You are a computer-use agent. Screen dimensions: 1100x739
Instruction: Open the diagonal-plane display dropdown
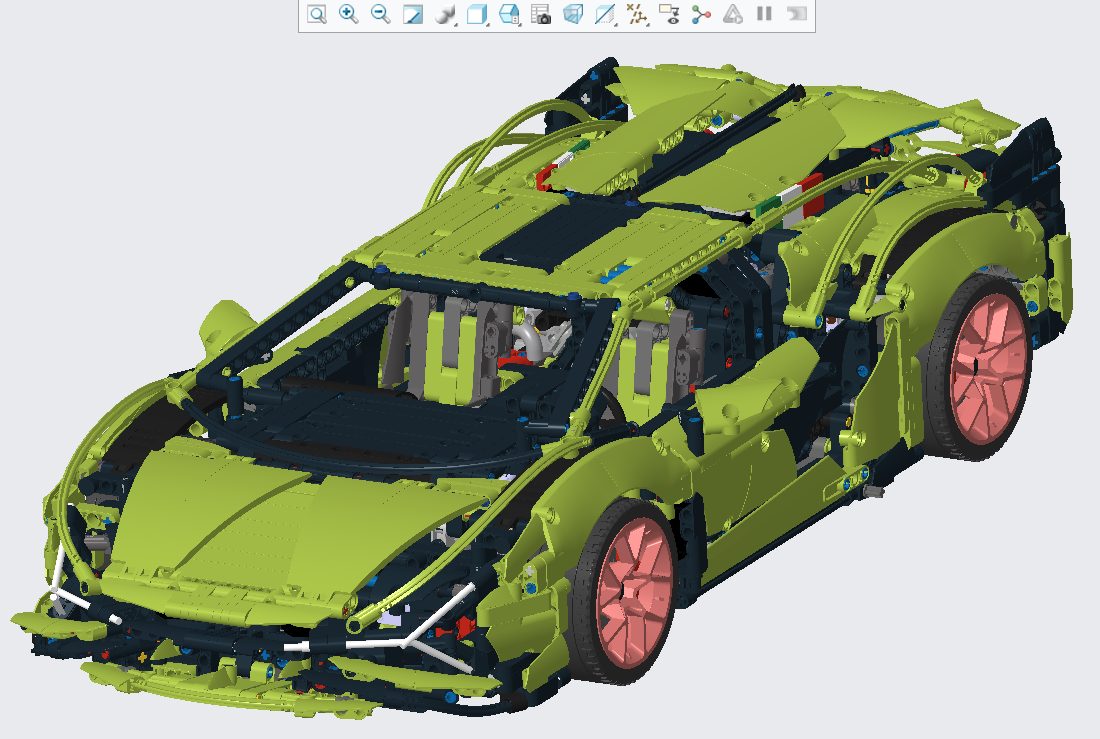click(x=605, y=14)
